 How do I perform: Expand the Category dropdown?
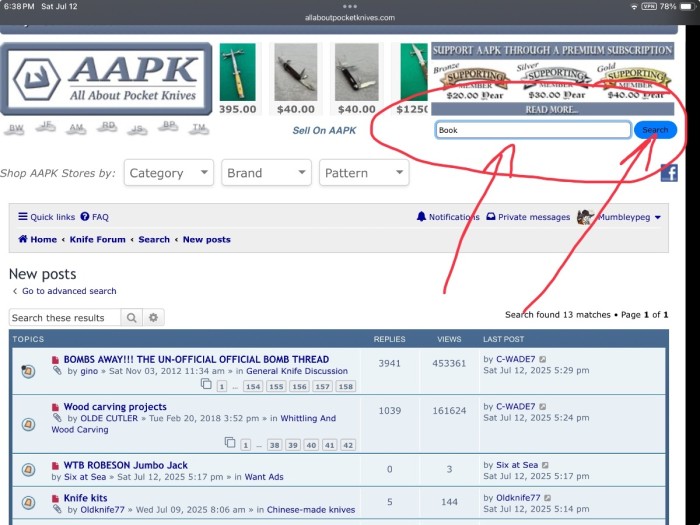coord(169,173)
